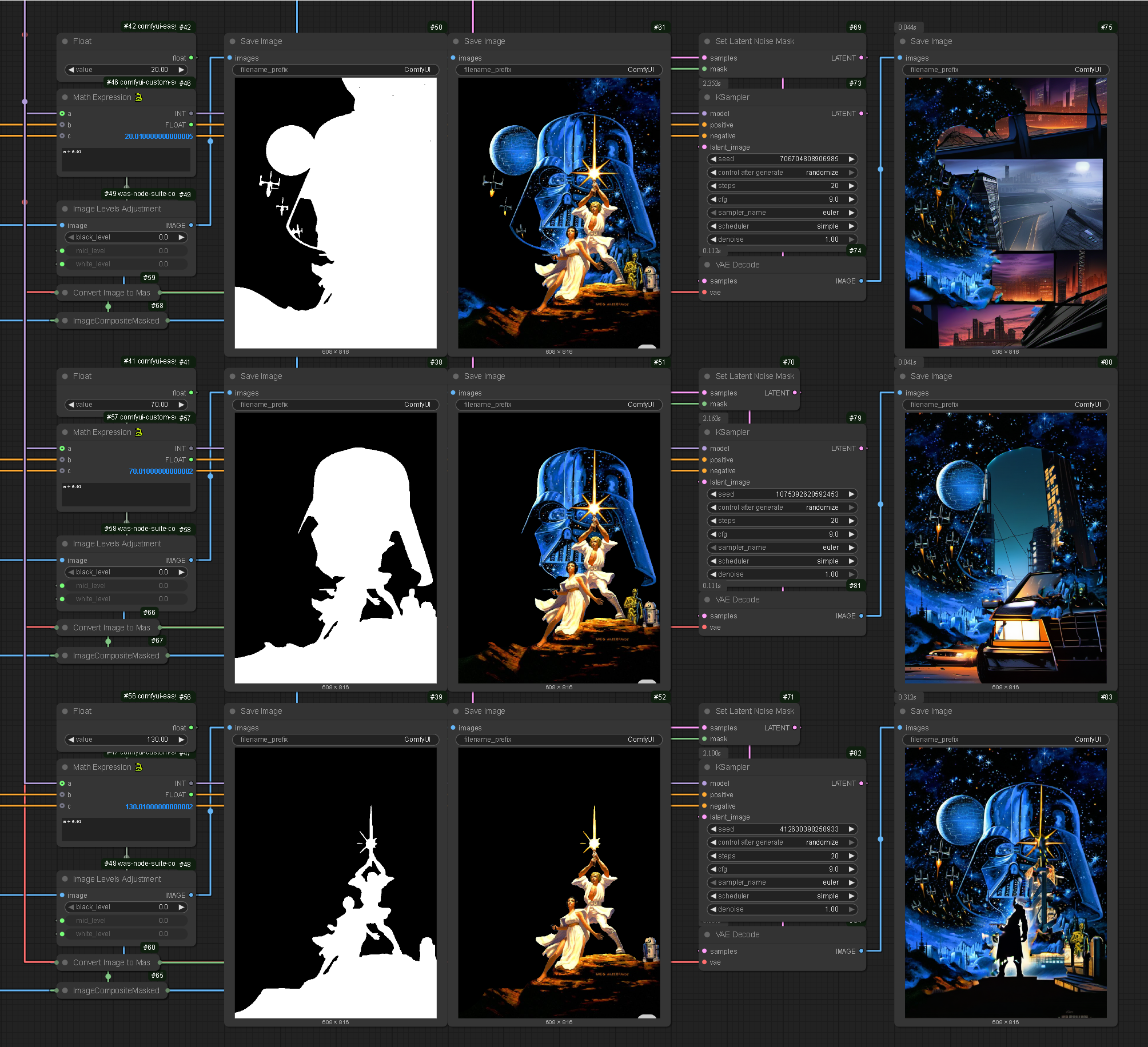Click filename_prefix field in Save Image #80

pyautogui.click(x=1006, y=405)
